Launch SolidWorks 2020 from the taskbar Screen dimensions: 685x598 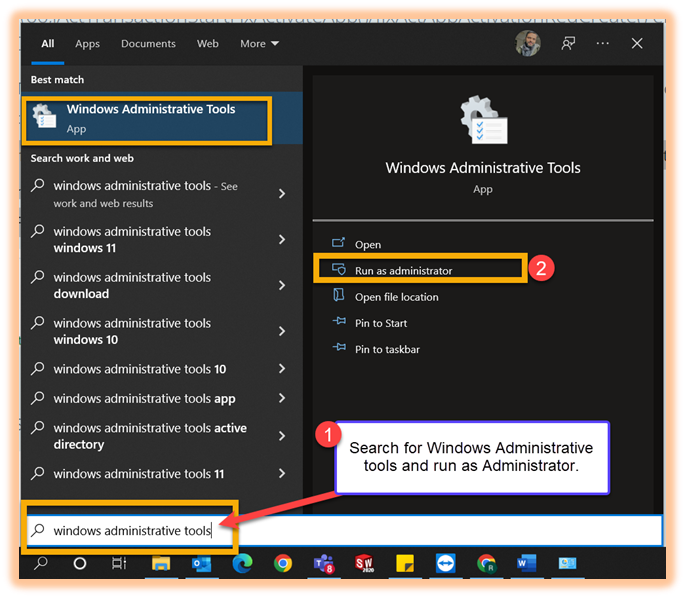click(x=364, y=564)
